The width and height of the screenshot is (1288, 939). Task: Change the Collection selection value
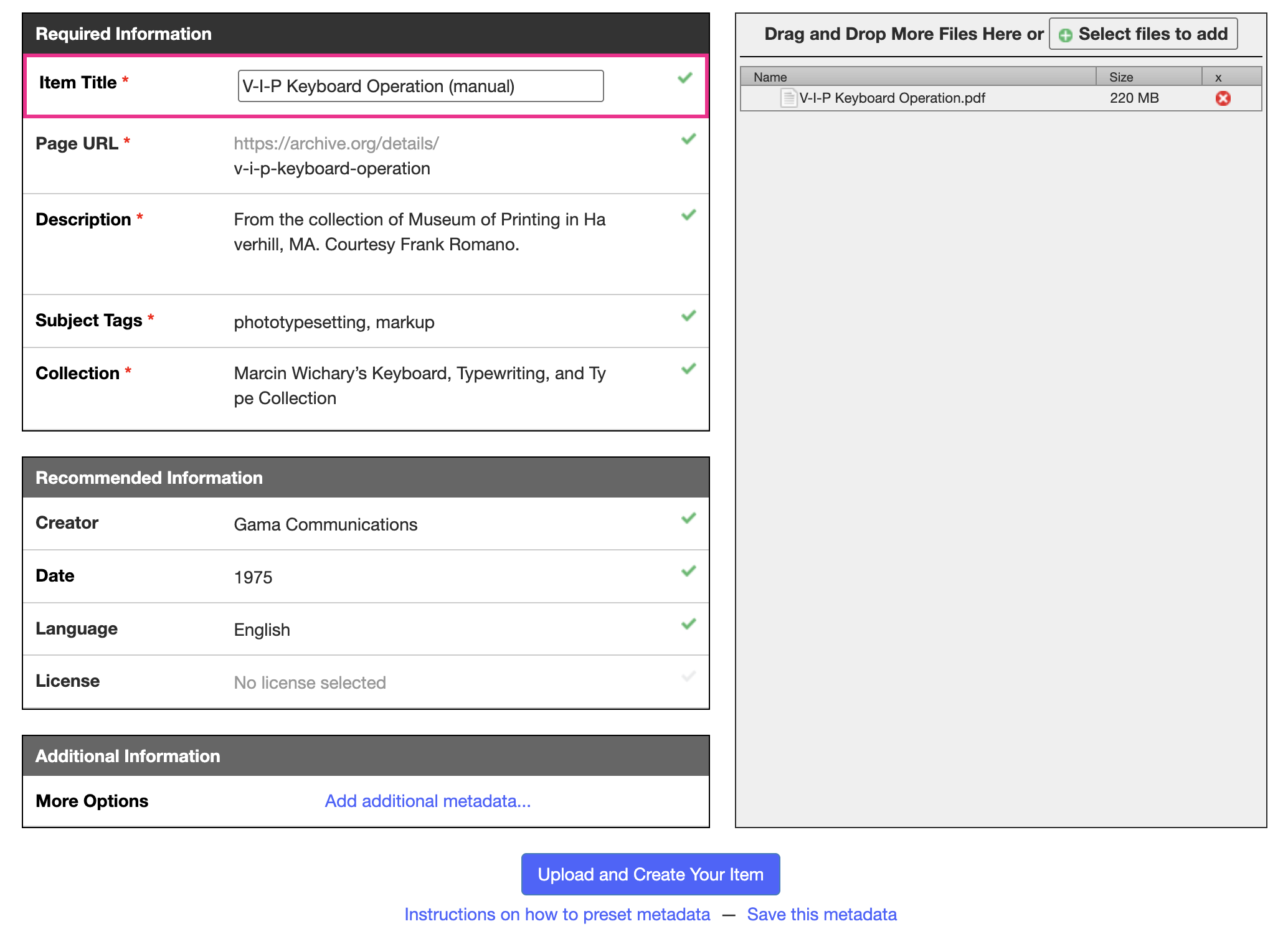[419, 385]
